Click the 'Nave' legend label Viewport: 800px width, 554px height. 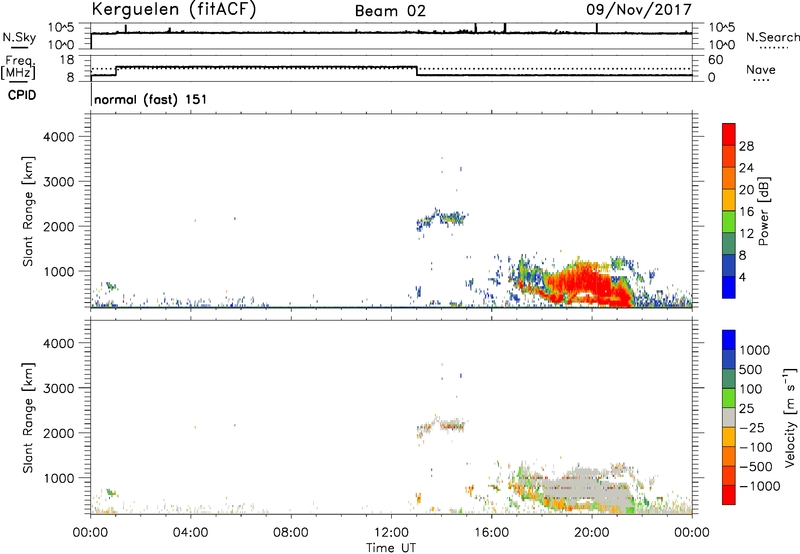coord(760,69)
